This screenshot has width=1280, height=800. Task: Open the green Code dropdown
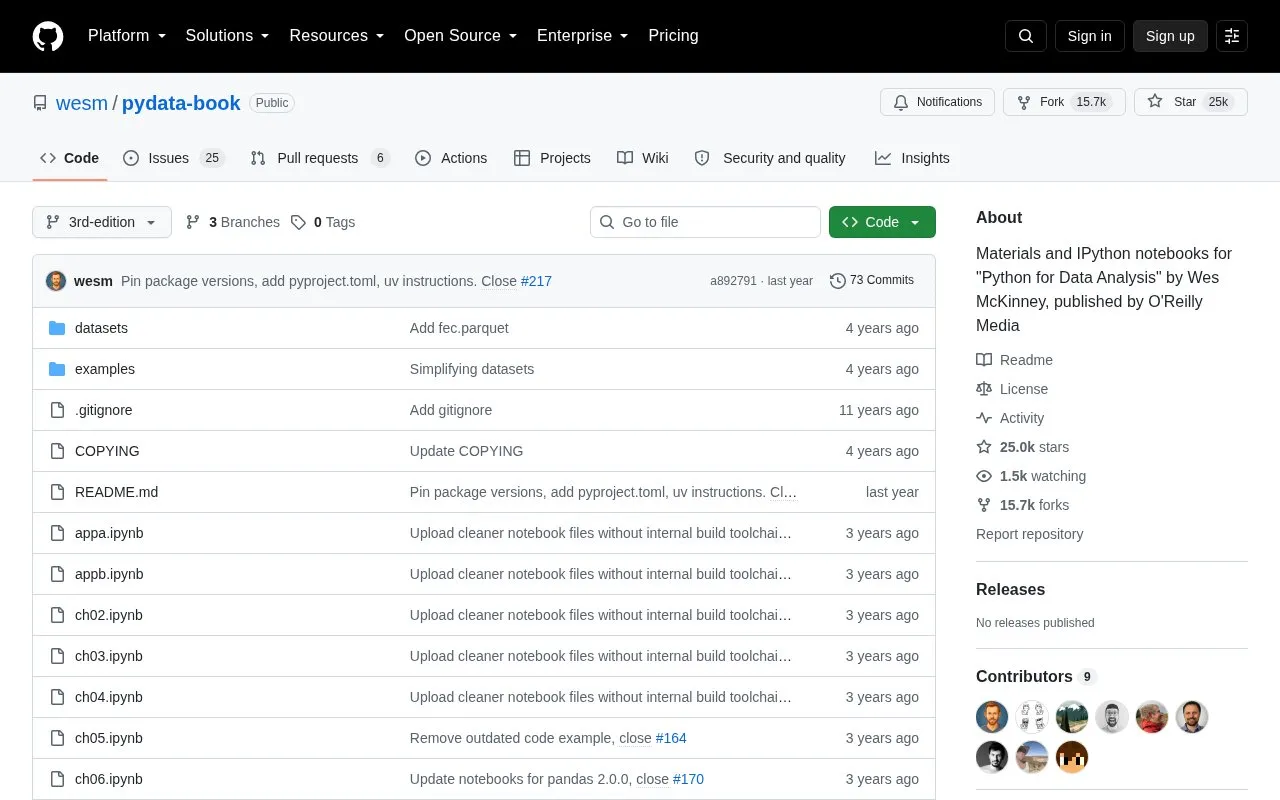click(x=882, y=222)
